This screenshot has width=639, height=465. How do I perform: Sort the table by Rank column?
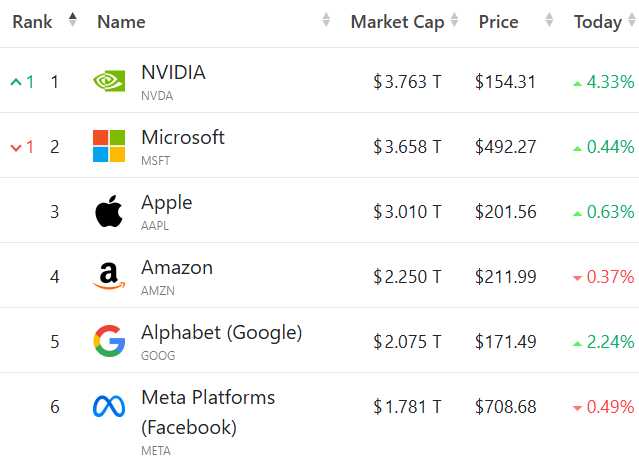tap(73, 20)
